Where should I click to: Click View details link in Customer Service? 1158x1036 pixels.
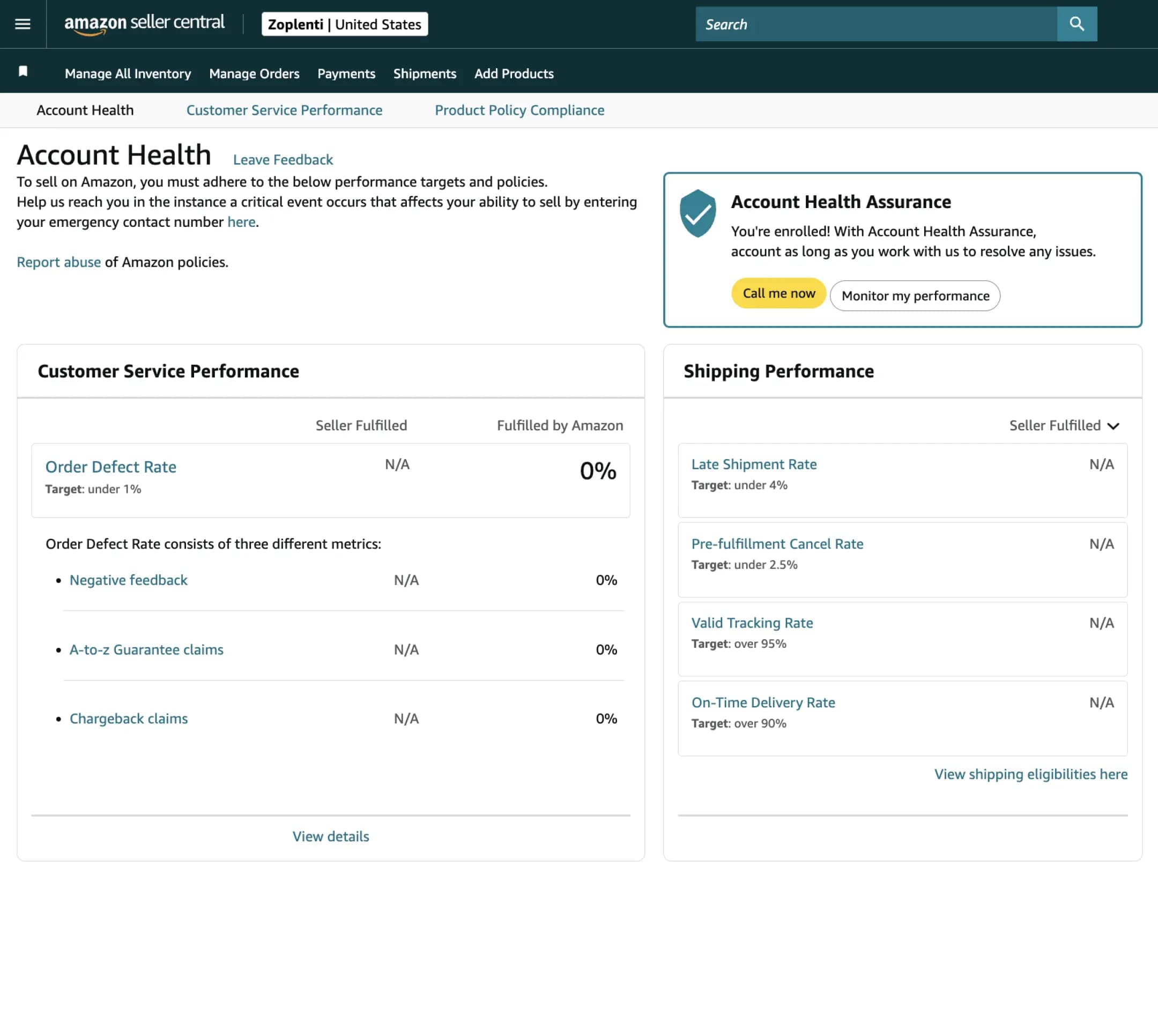pos(330,836)
